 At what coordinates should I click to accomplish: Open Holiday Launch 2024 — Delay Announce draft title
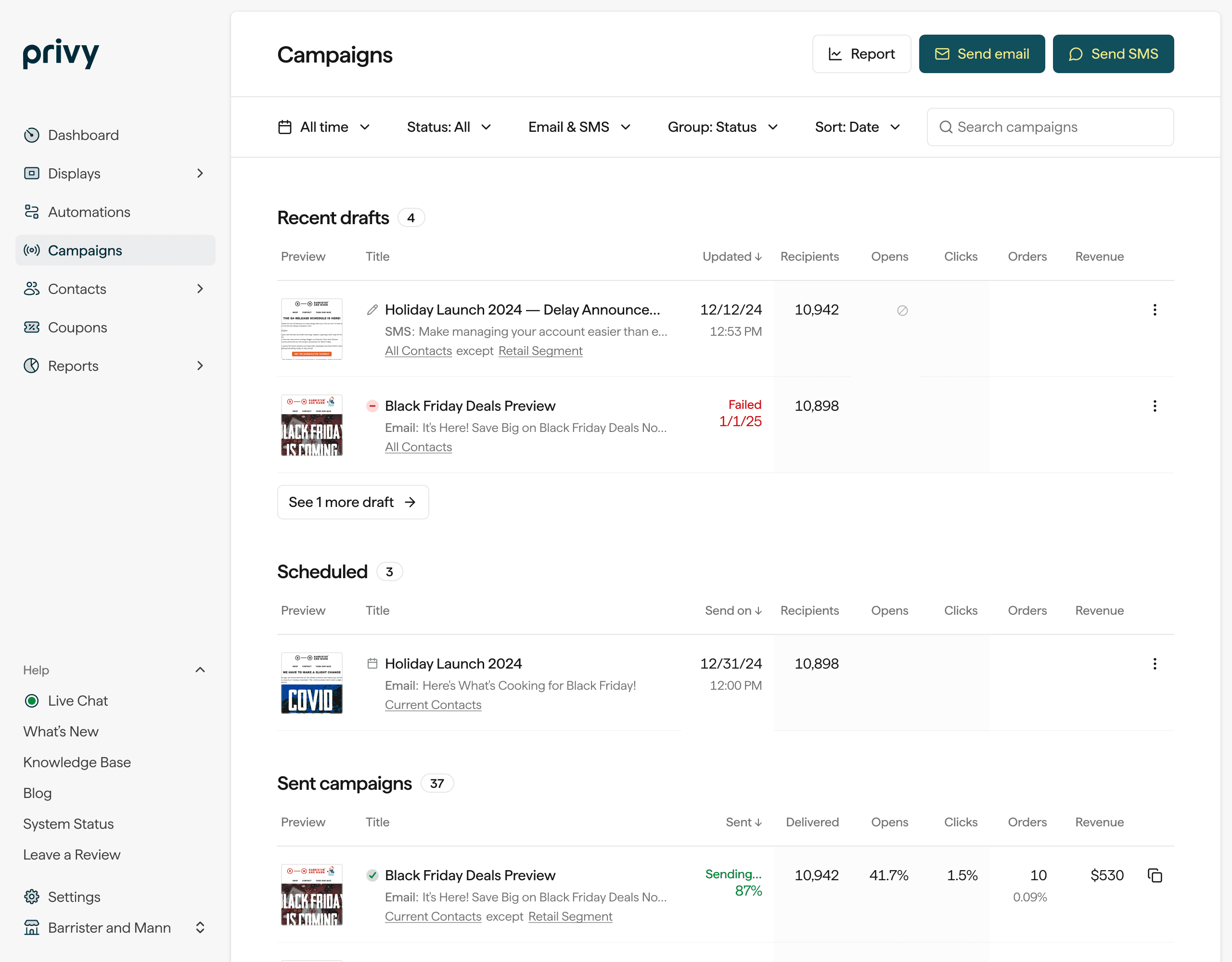522,310
